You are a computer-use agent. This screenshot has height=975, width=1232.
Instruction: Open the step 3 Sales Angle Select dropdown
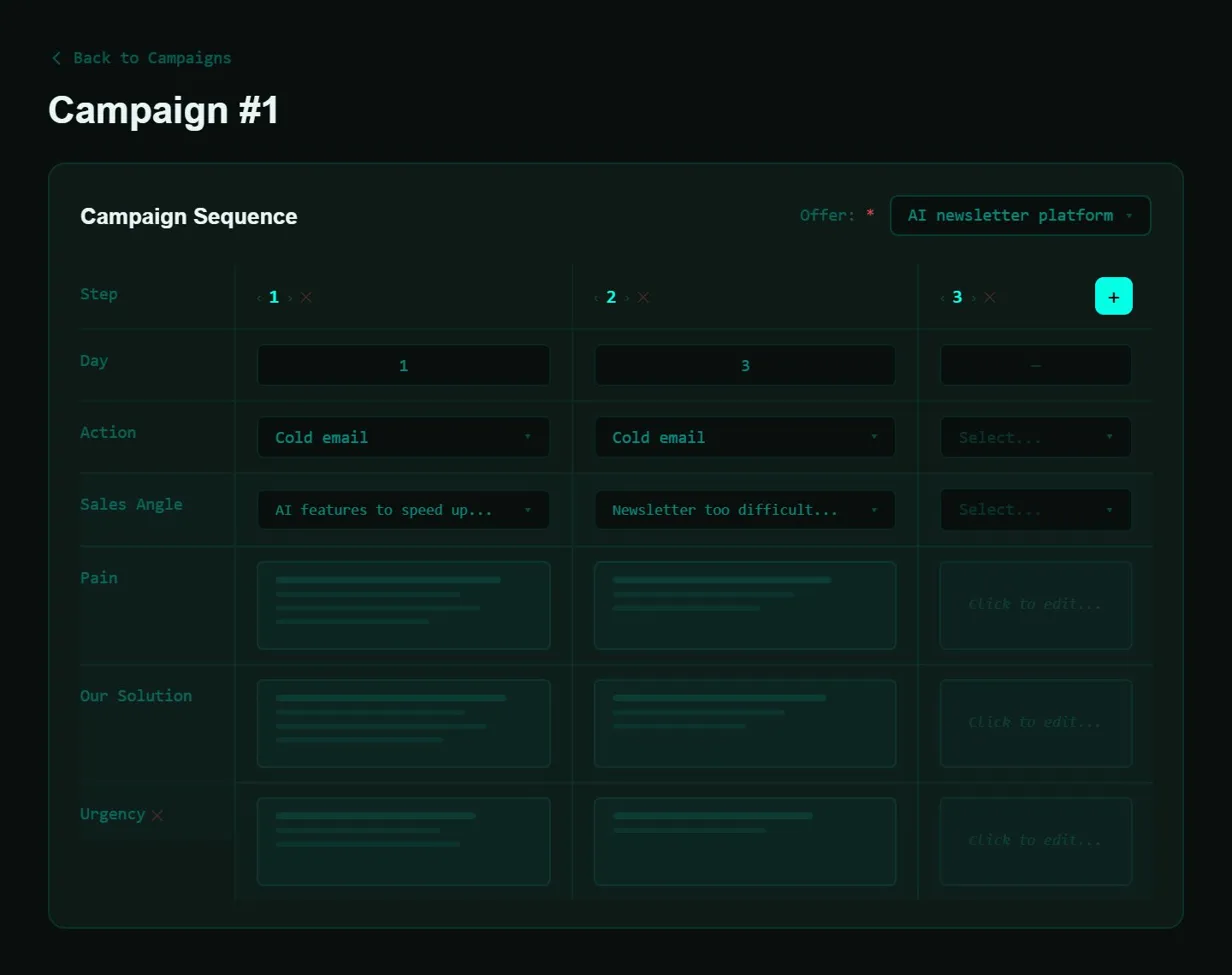1035,510
